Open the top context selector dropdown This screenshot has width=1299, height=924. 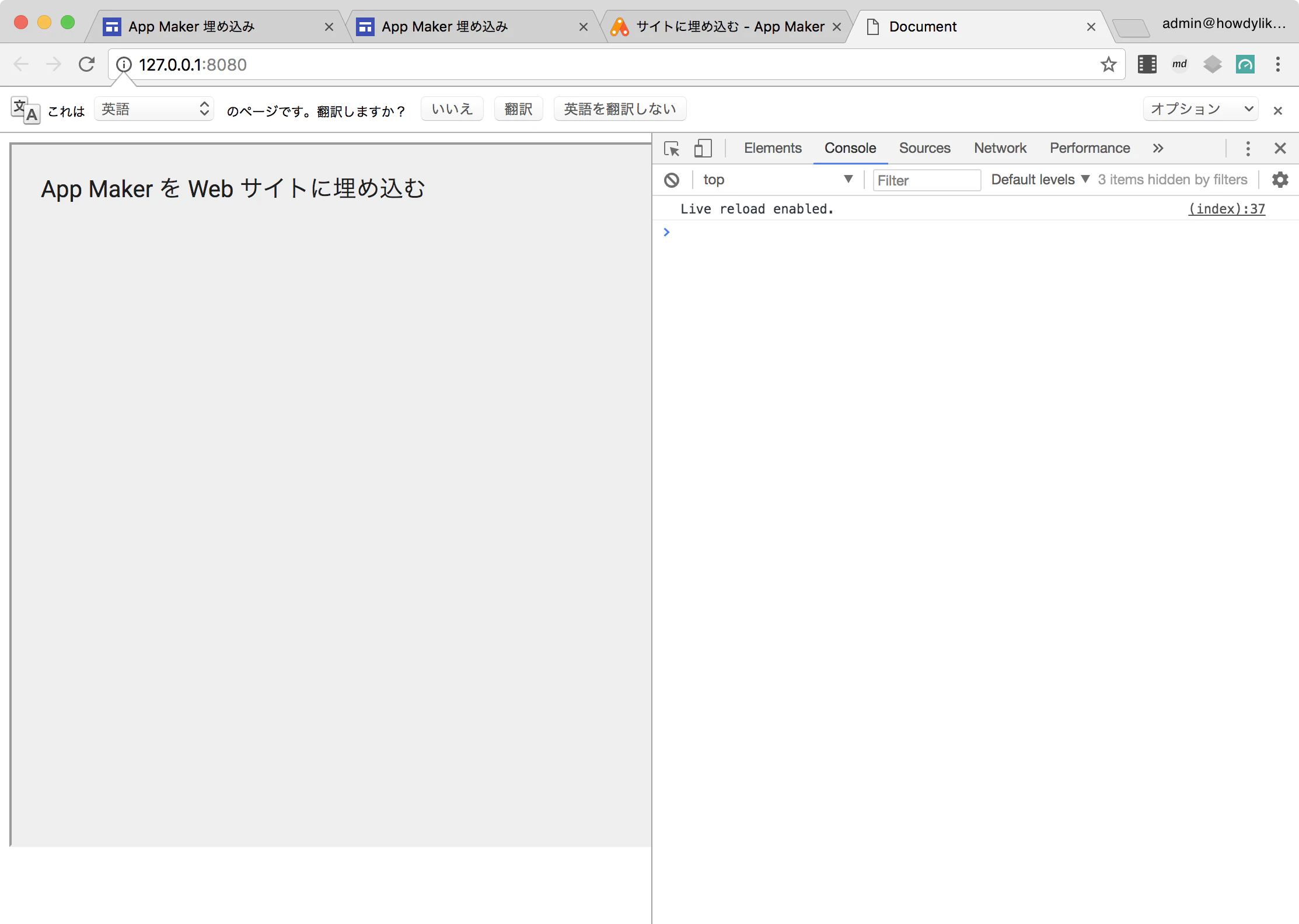click(x=778, y=180)
